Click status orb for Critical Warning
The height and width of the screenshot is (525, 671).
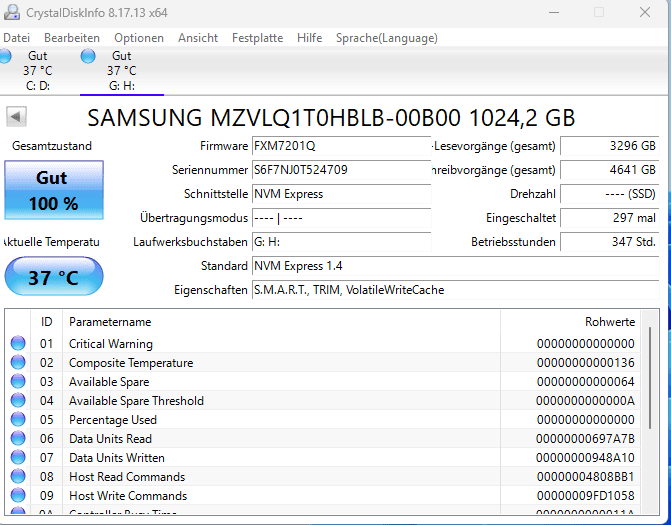(18, 343)
